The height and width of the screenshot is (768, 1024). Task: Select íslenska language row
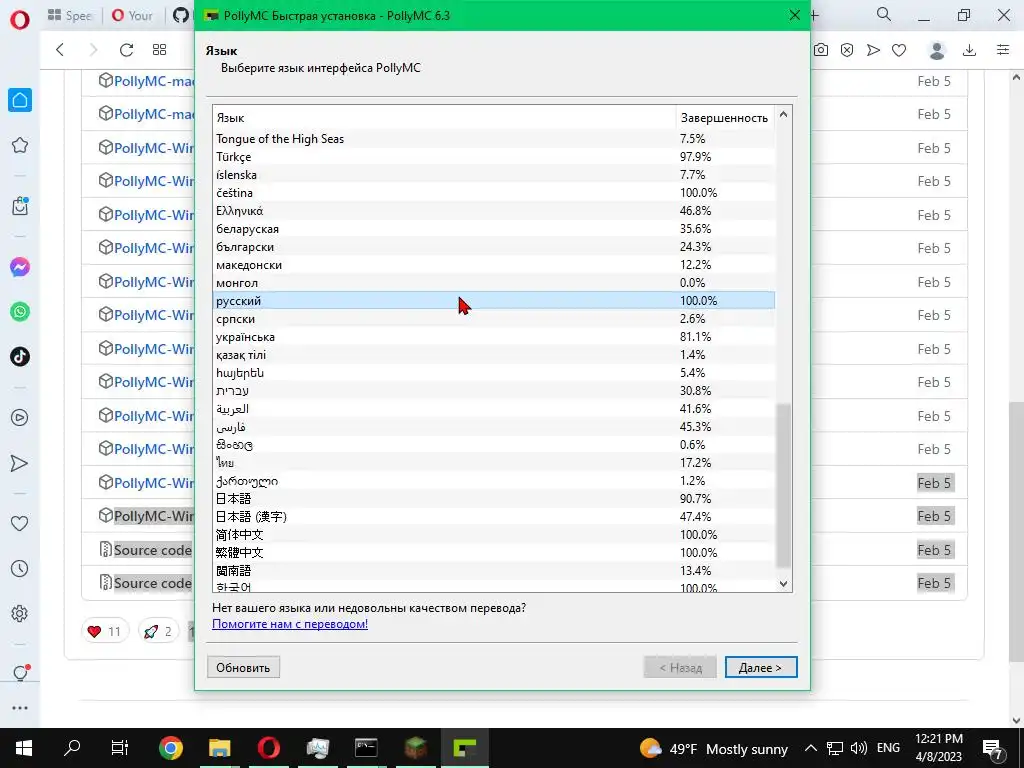pyautogui.click(x=494, y=175)
